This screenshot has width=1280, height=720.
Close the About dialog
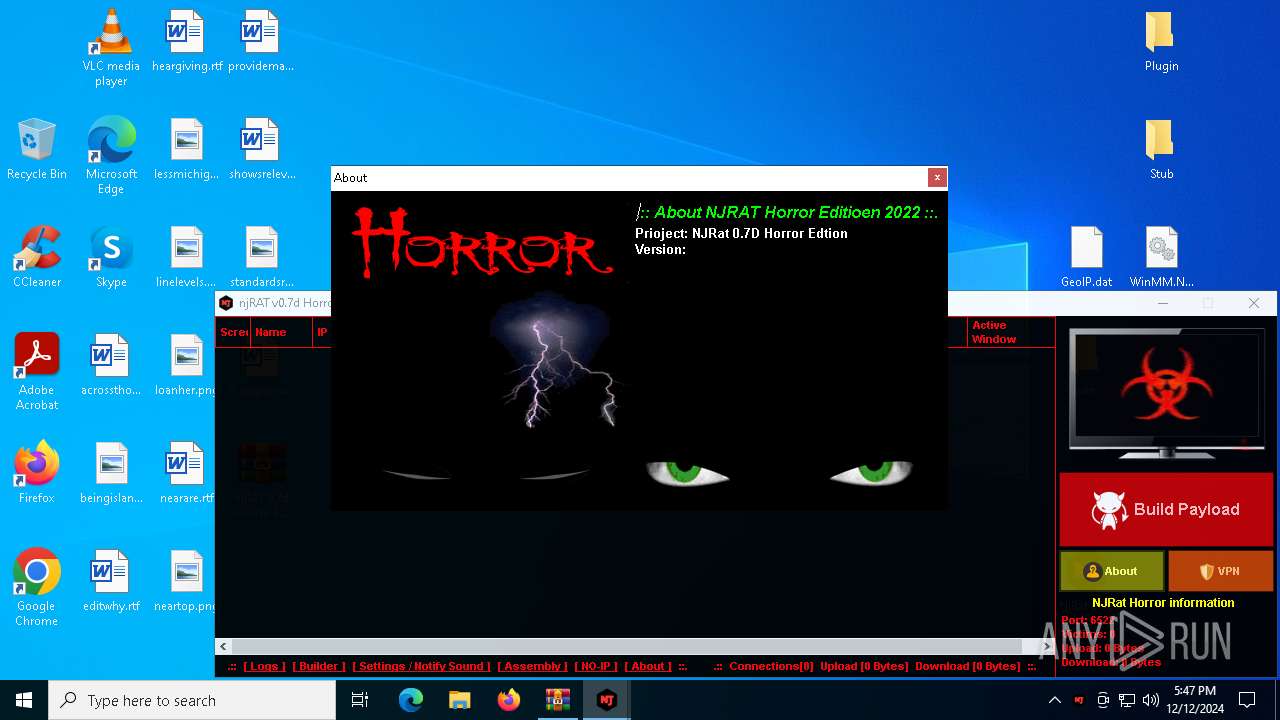(937, 177)
